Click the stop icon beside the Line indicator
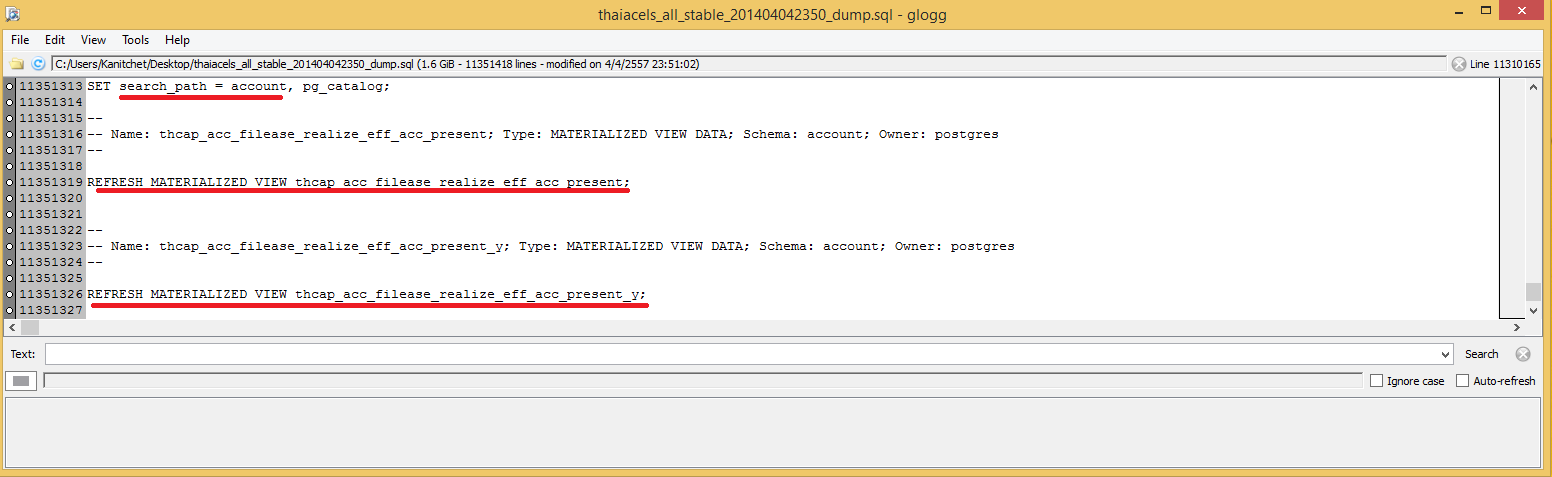The width and height of the screenshot is (1552, 477). pos(1459,64)
